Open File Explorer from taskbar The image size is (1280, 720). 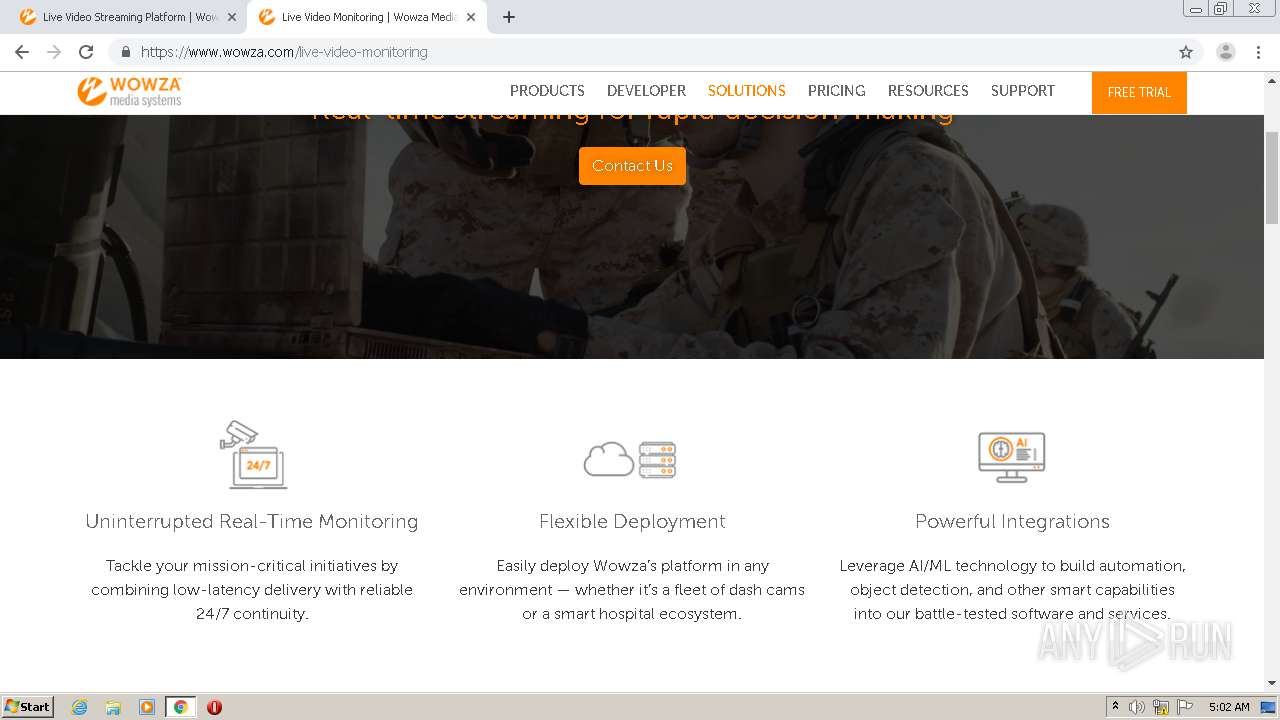tap(113, 707)
